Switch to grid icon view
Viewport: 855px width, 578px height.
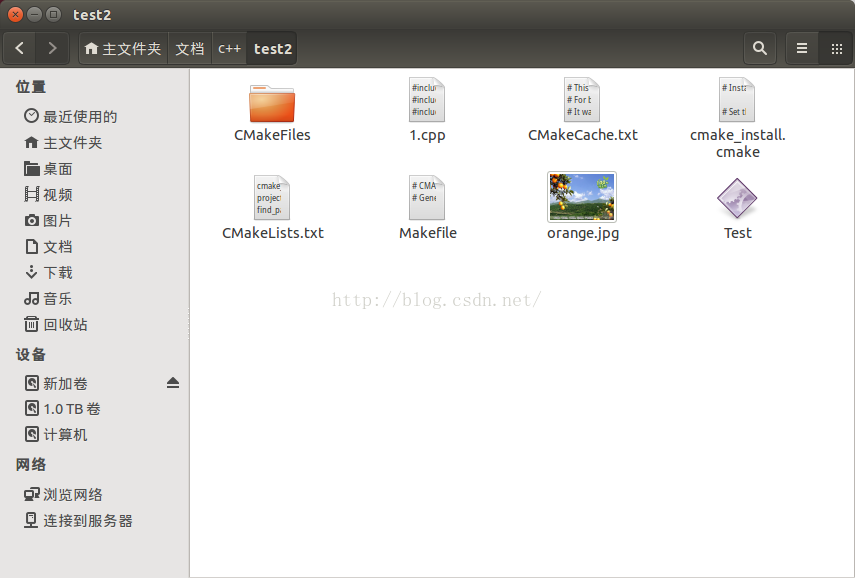coord(836,49)
